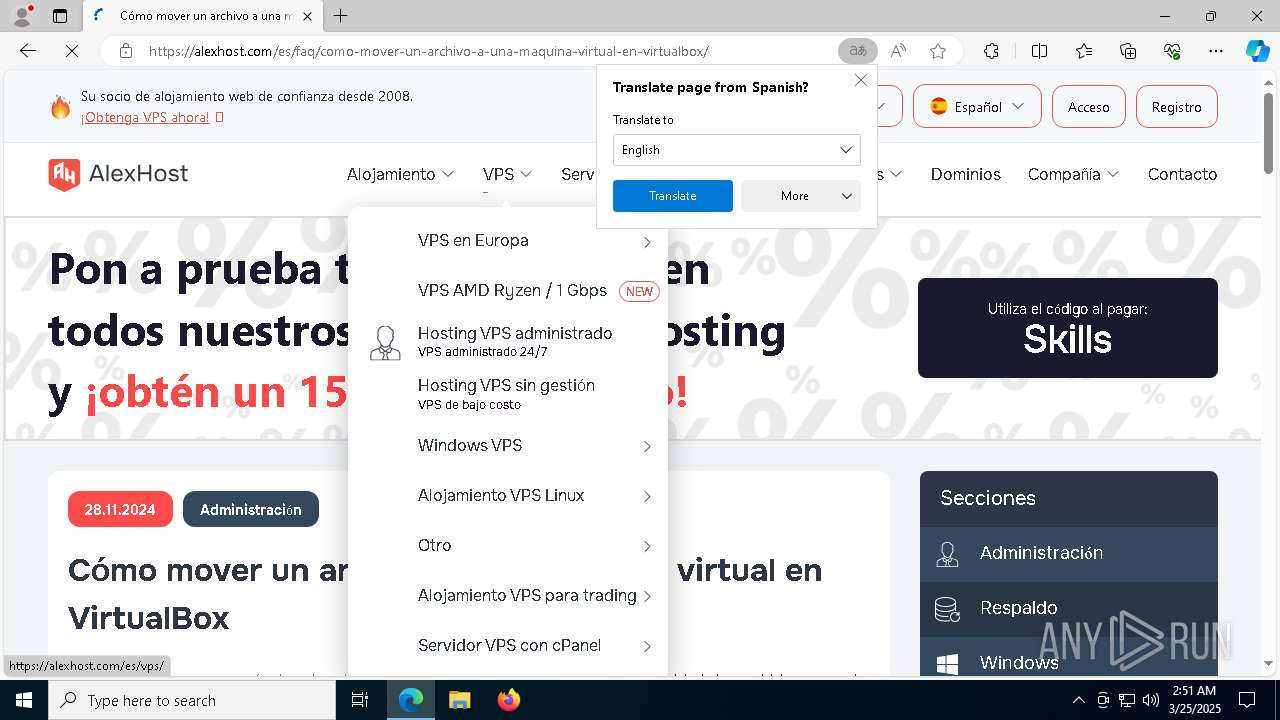Open browser Extensions puzzle icon
This screenshot has width=1280, height=720.
point(991,51)
